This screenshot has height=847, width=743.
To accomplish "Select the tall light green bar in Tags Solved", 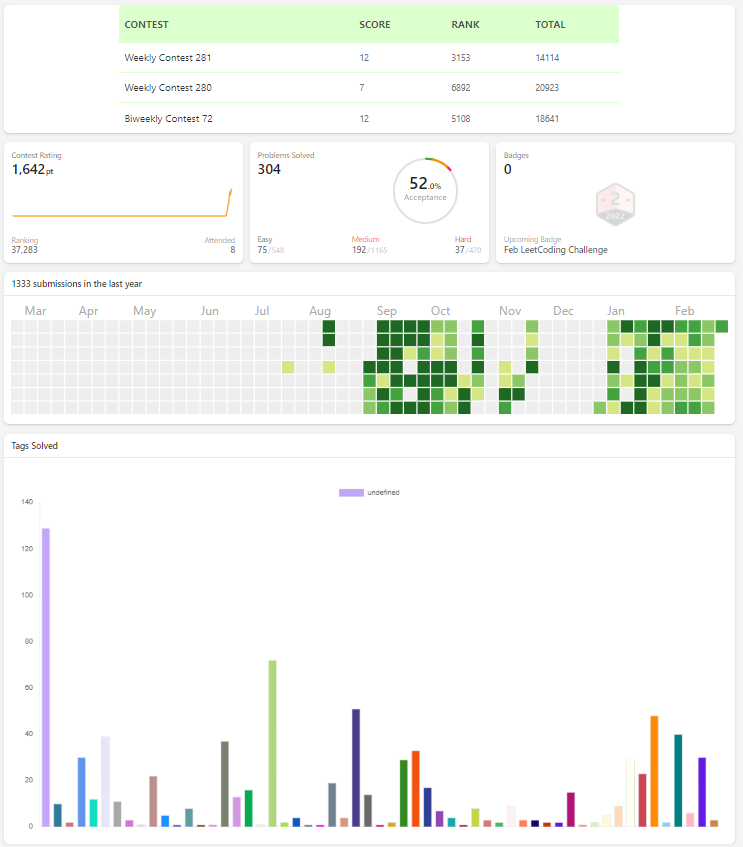I will click(x=272, y=743).
